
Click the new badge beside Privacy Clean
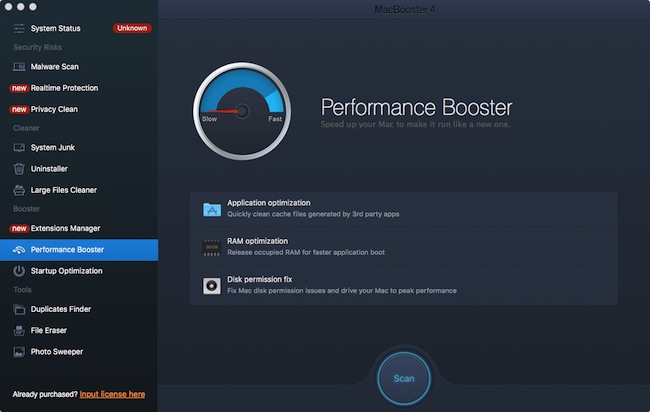[x=19, y=109]
